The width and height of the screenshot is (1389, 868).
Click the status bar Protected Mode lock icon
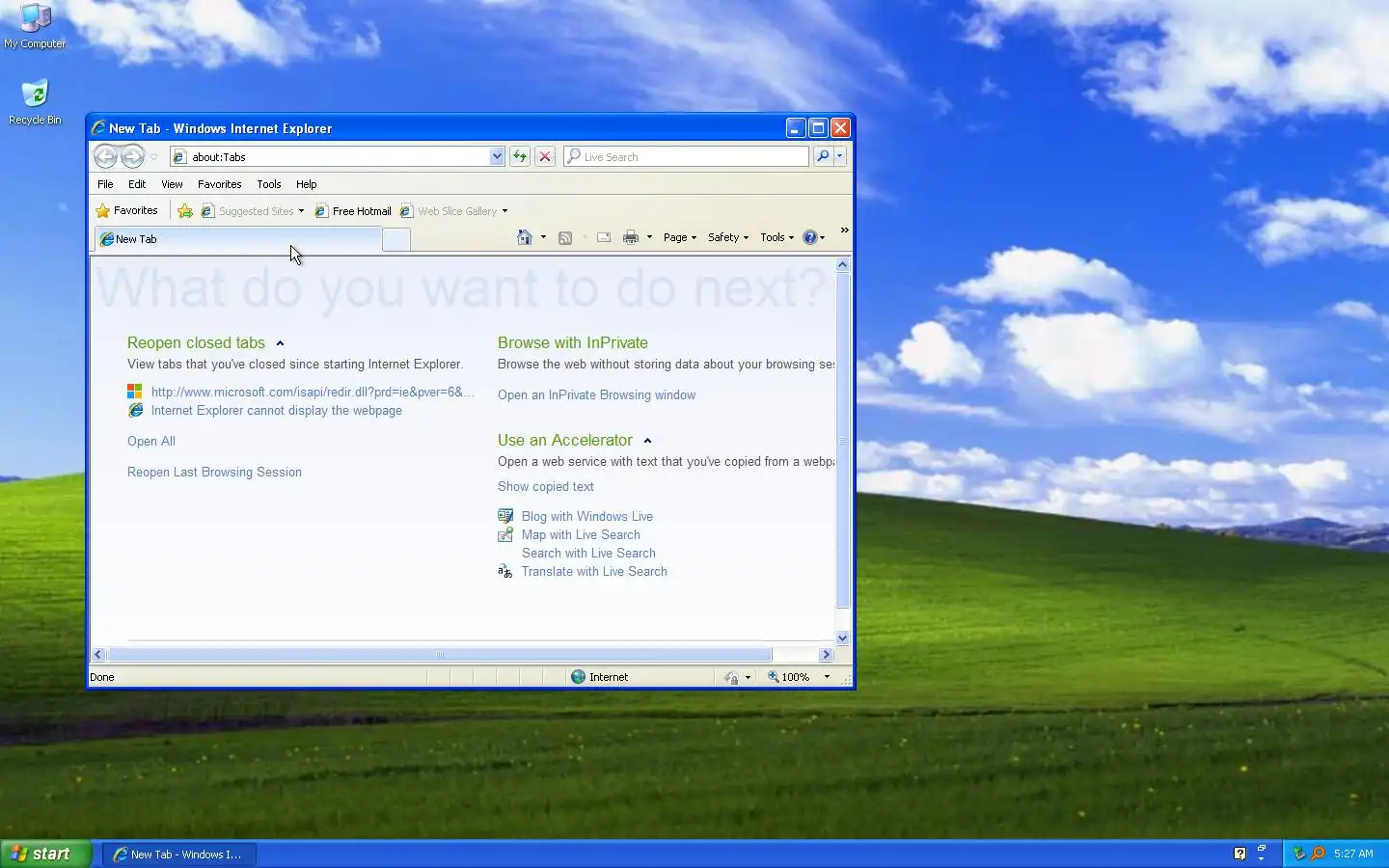click(732, 677)
